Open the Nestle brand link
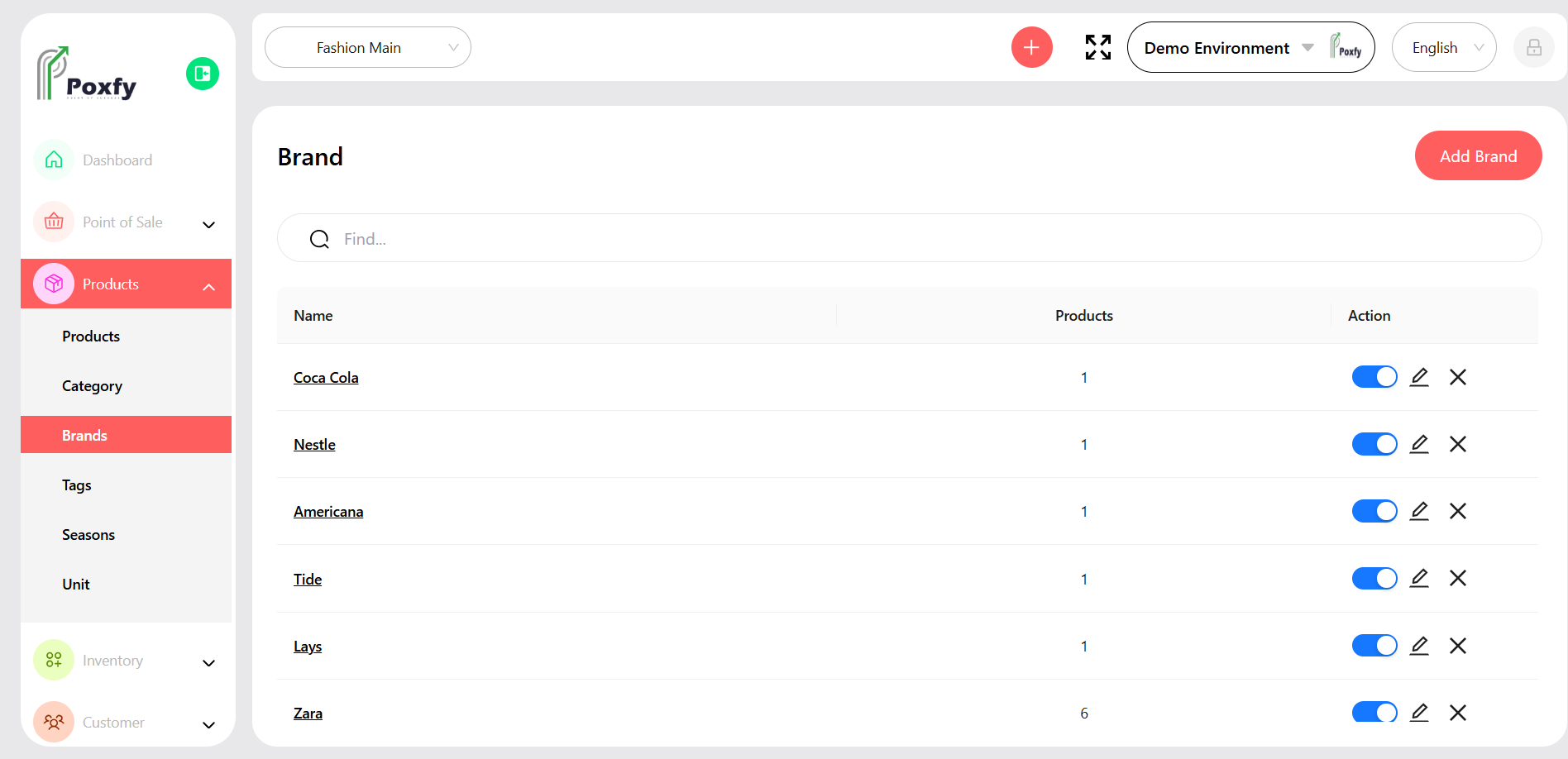Viewport: 1568px width, 759px height. click(x=314, y=445)
